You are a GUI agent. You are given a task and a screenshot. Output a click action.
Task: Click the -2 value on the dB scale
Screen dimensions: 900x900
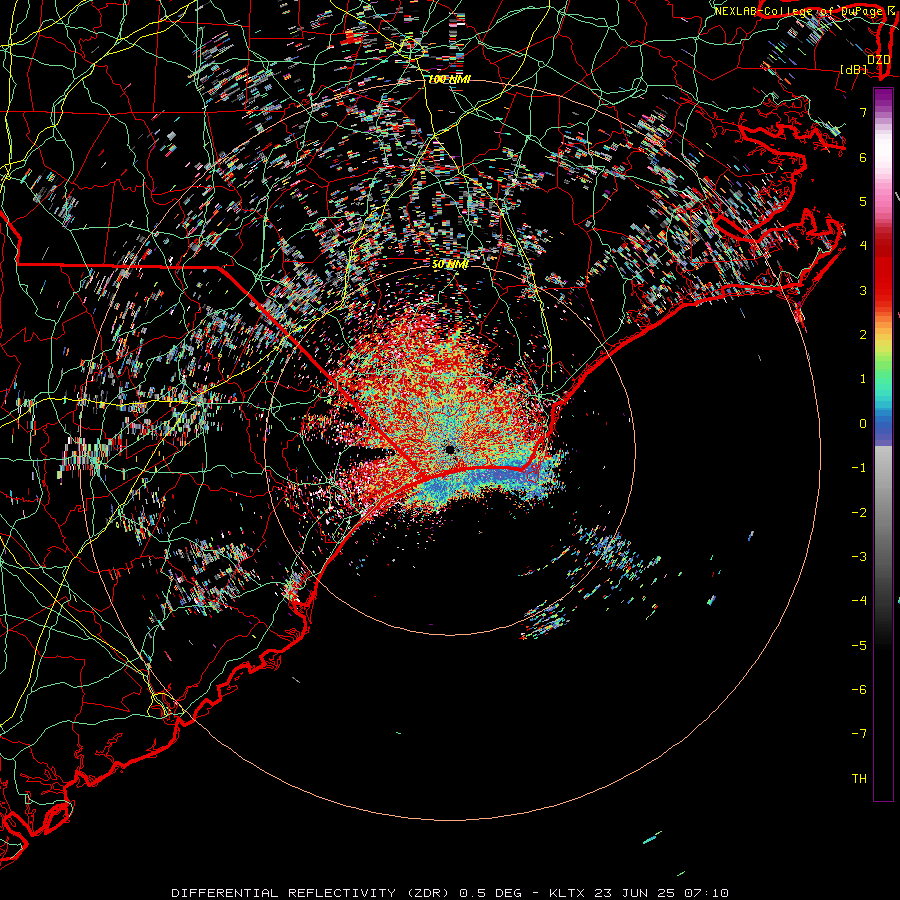(x=859, y=513)
